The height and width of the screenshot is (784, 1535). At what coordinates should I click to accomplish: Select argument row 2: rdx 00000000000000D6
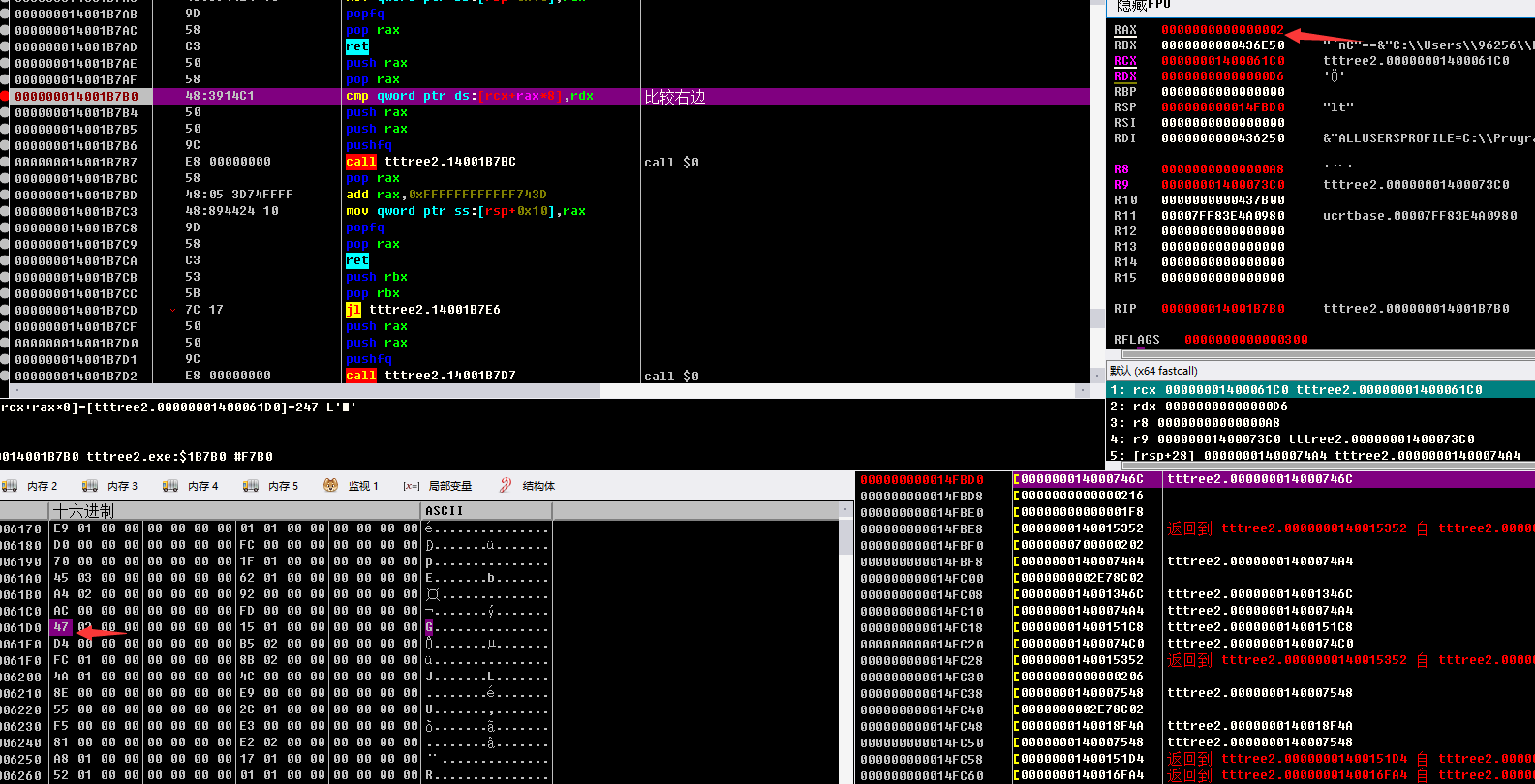(1321, 407)
